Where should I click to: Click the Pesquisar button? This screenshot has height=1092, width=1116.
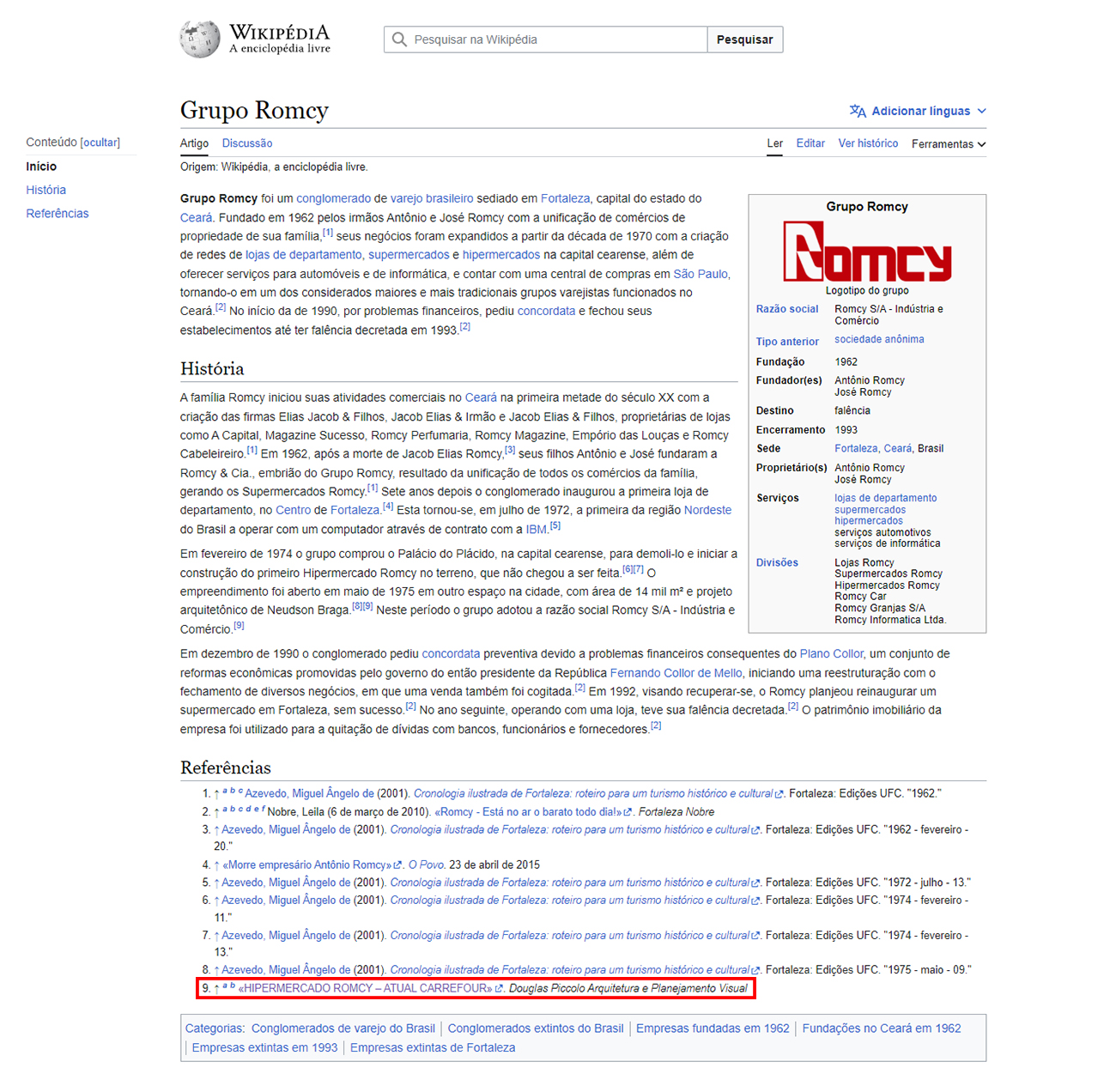[x=744, y=39]
